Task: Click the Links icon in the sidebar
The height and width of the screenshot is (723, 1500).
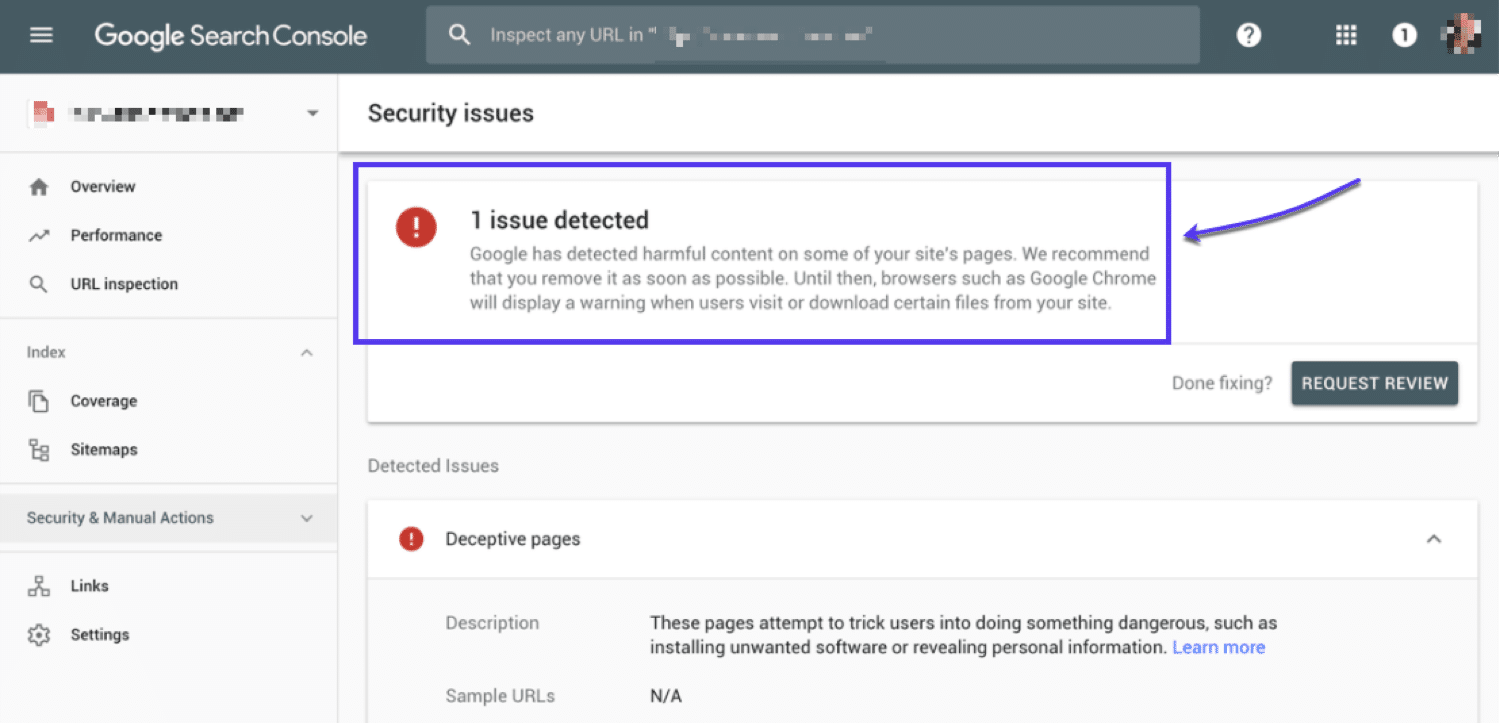Action: (38, 585)
